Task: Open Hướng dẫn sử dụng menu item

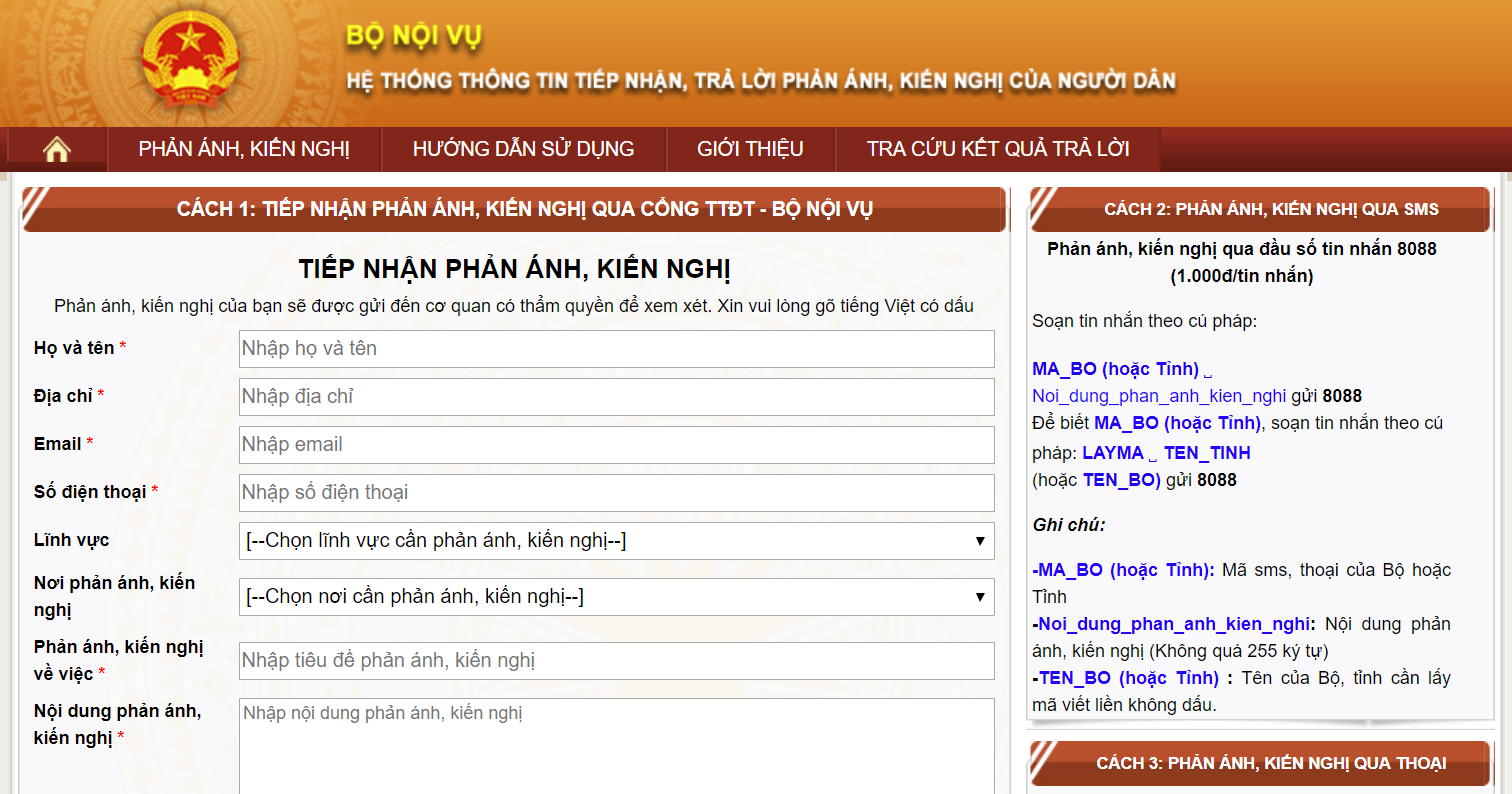Action: coord(523,150)
